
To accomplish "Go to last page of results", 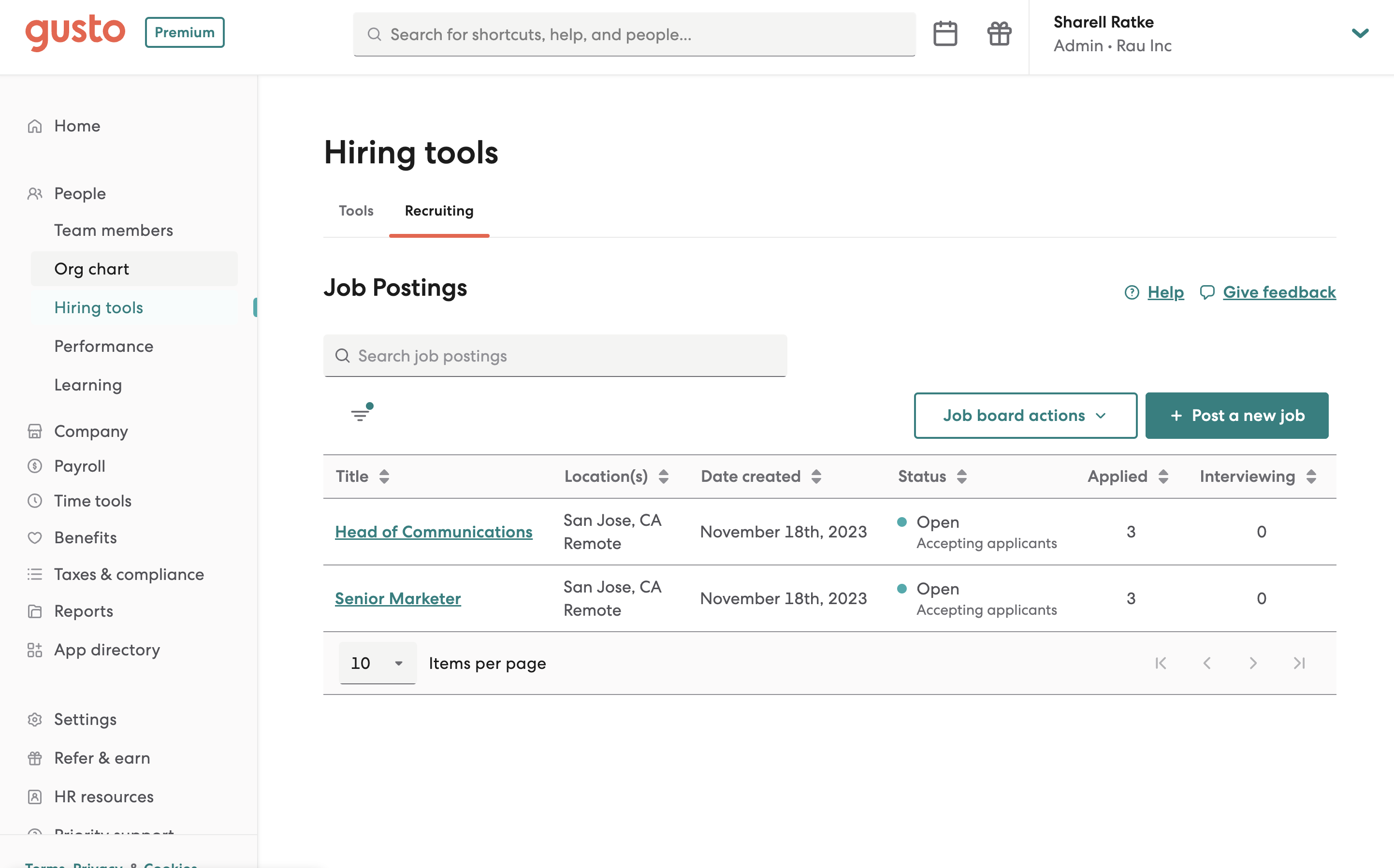I will pos(1299,663).
